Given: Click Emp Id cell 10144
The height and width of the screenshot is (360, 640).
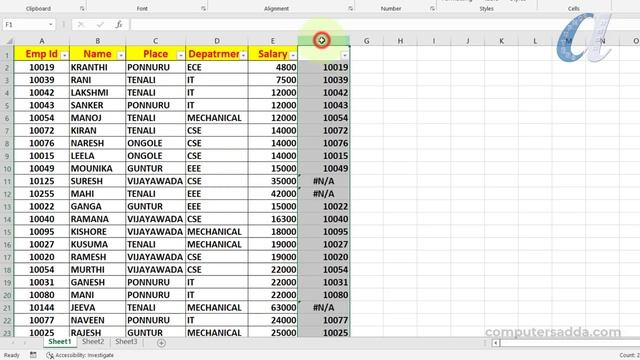Looking at the screenshot, I should point(42,308).
